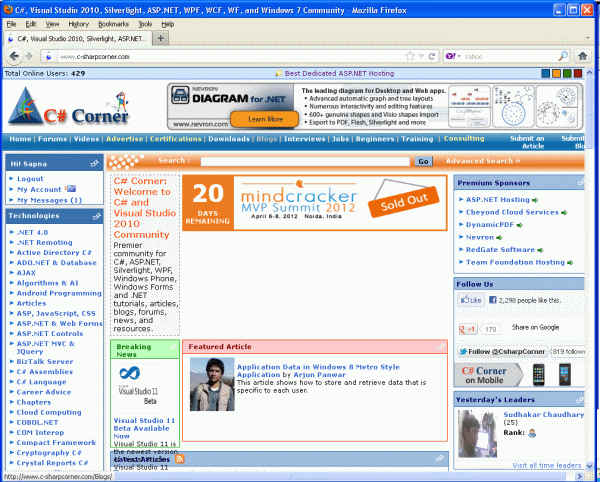600x482 pixels.
Task: Click the site search text field
Action: [x=305, y=161]
